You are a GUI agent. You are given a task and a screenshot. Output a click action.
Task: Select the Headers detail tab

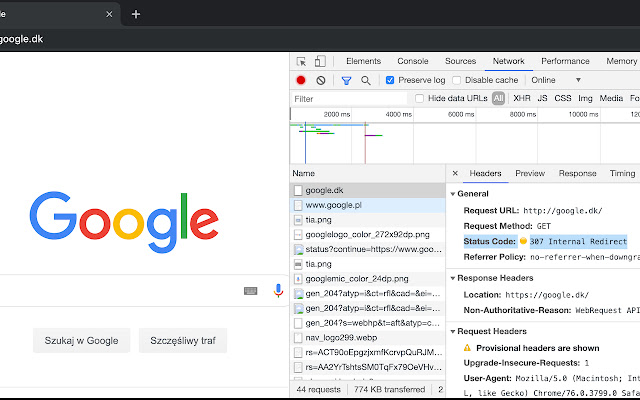(485, 173)
